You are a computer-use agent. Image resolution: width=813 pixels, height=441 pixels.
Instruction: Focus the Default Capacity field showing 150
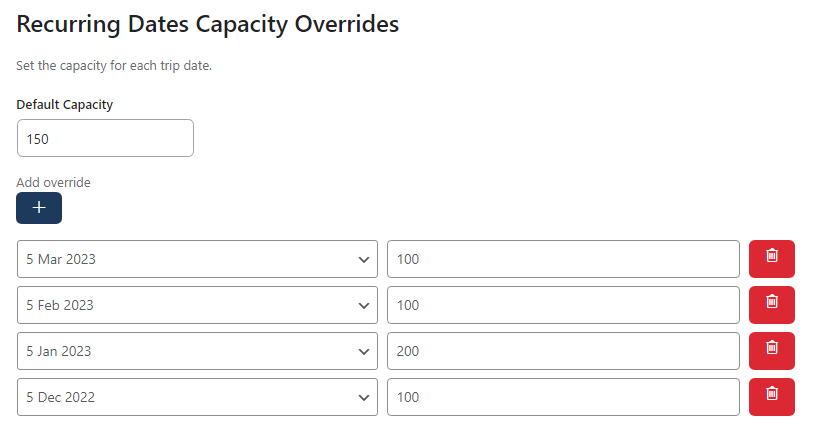105,139
